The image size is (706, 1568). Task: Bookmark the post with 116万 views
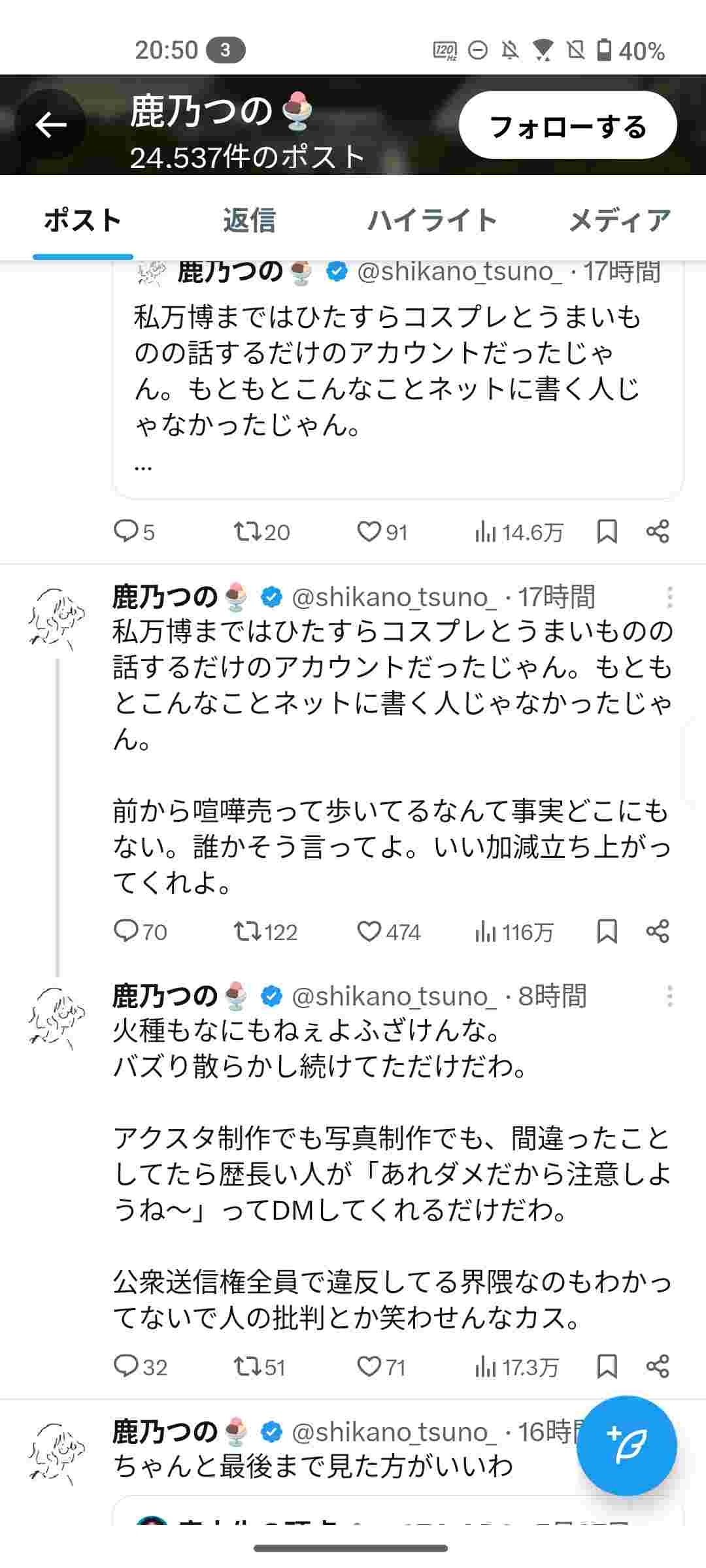click(x=607, y=931)
